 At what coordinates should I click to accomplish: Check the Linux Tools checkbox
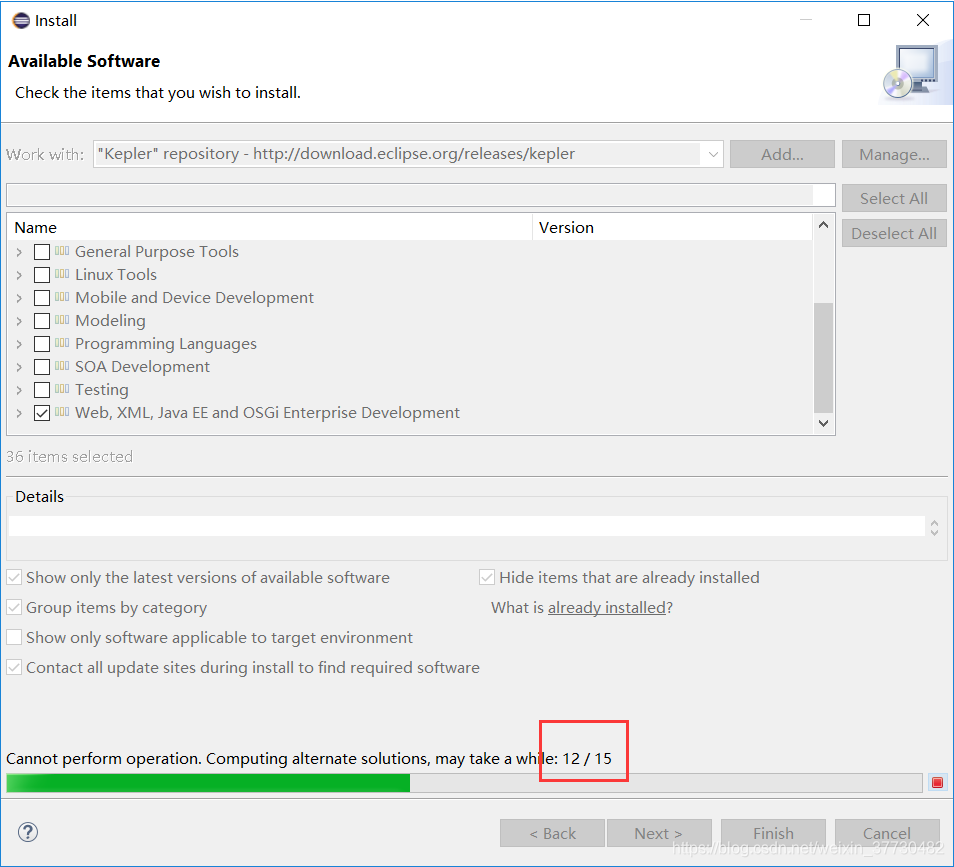point(42,274)
